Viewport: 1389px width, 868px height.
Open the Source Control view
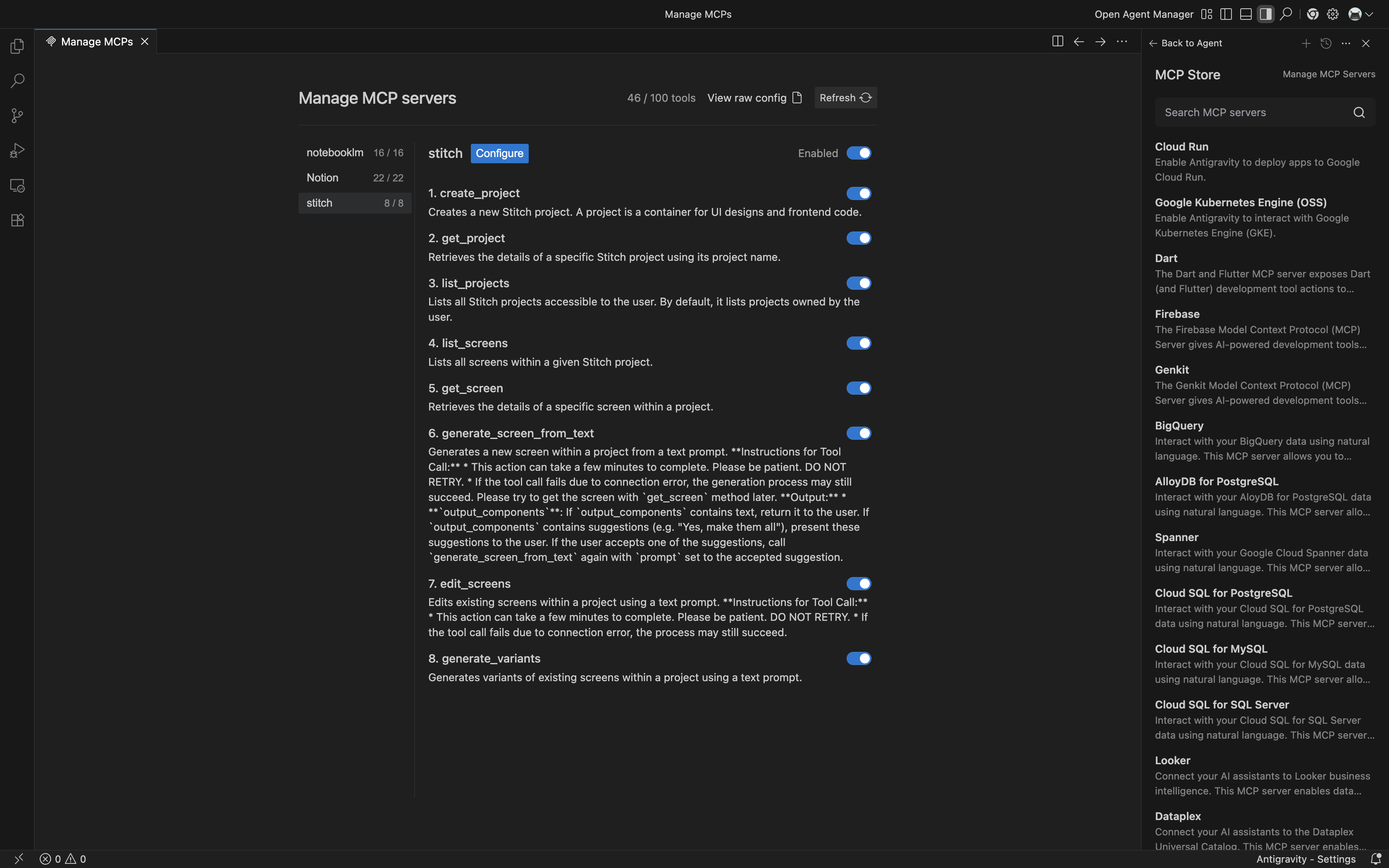coord(17,116)
